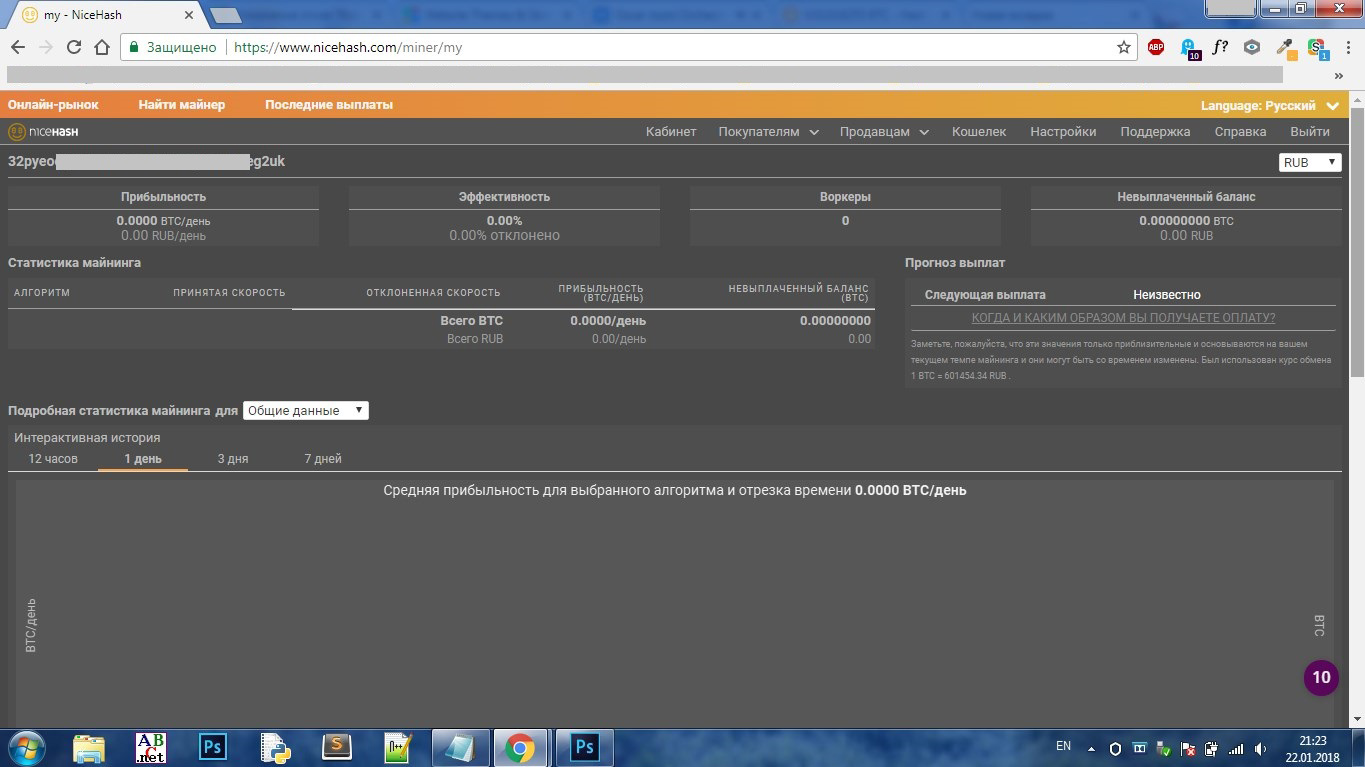Click the NiceHash logo in the navigation bar
This screenshot has height=767, width=1365.
pos(43,131)
